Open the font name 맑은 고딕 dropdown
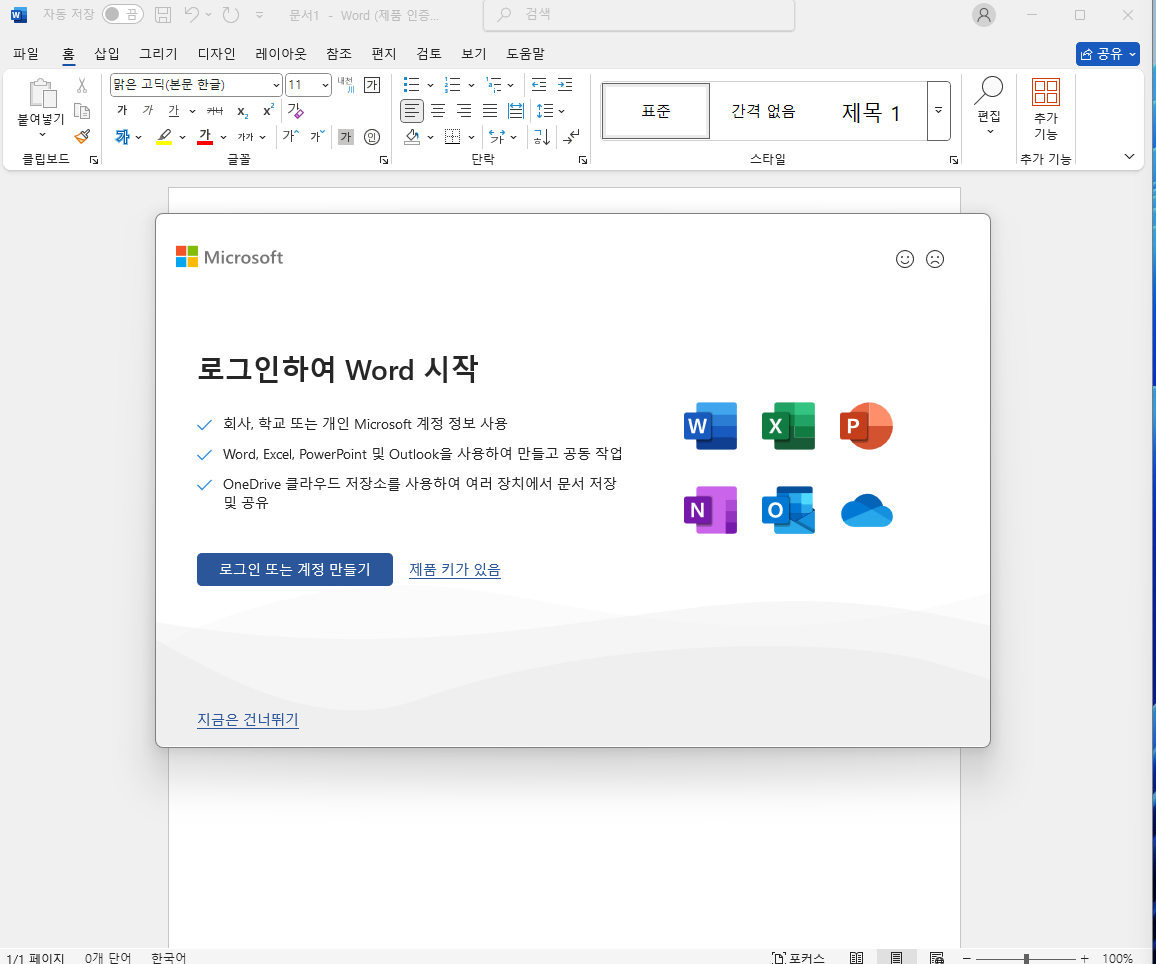 (x=276, y=85)
